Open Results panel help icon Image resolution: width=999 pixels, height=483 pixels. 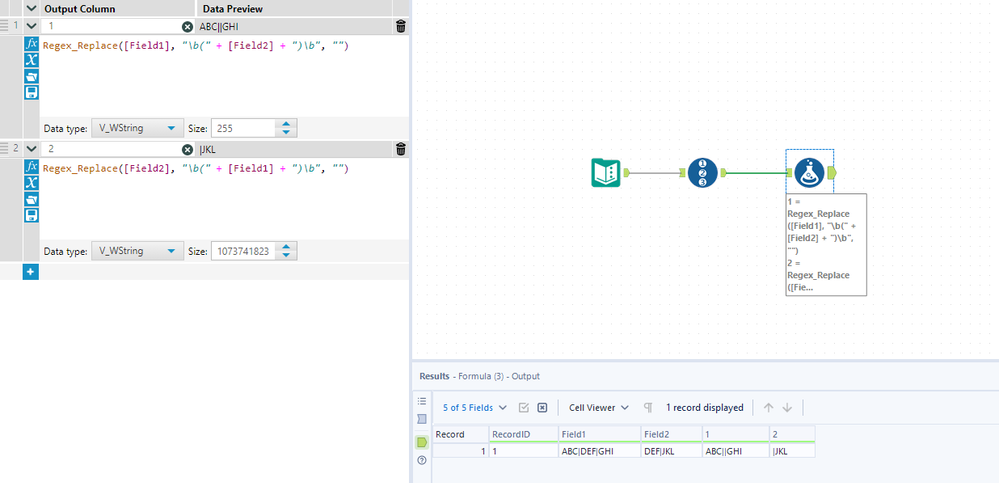pyautogui.click(x=421, y=460)
